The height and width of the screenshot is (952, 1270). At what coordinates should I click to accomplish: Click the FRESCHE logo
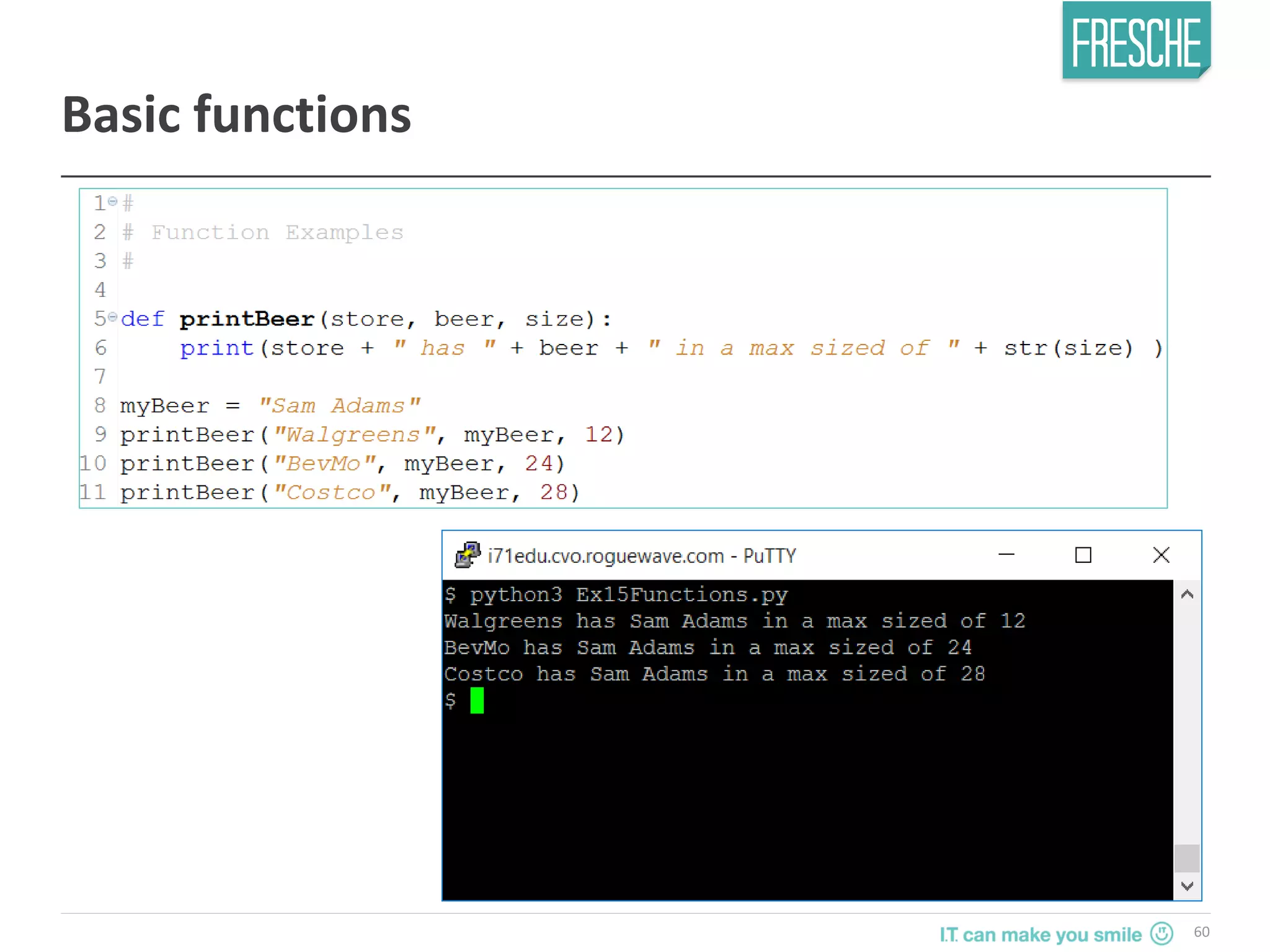pos(1136,41)
